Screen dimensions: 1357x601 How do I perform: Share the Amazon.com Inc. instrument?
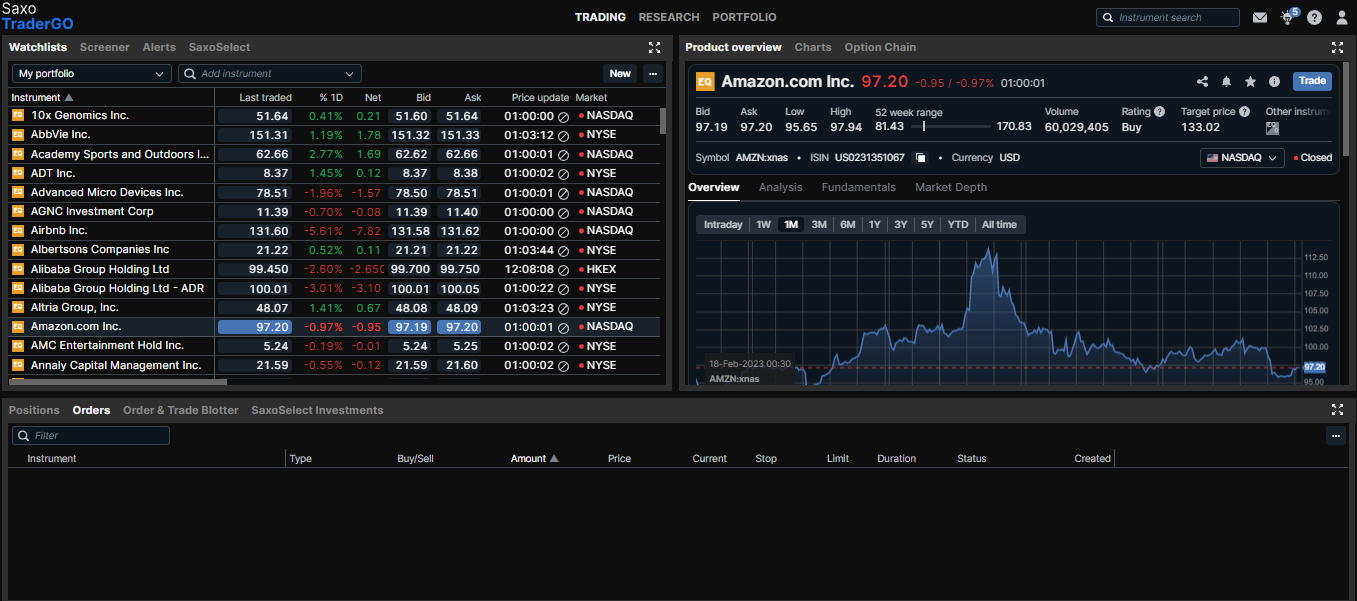(x=1203, y=81)
